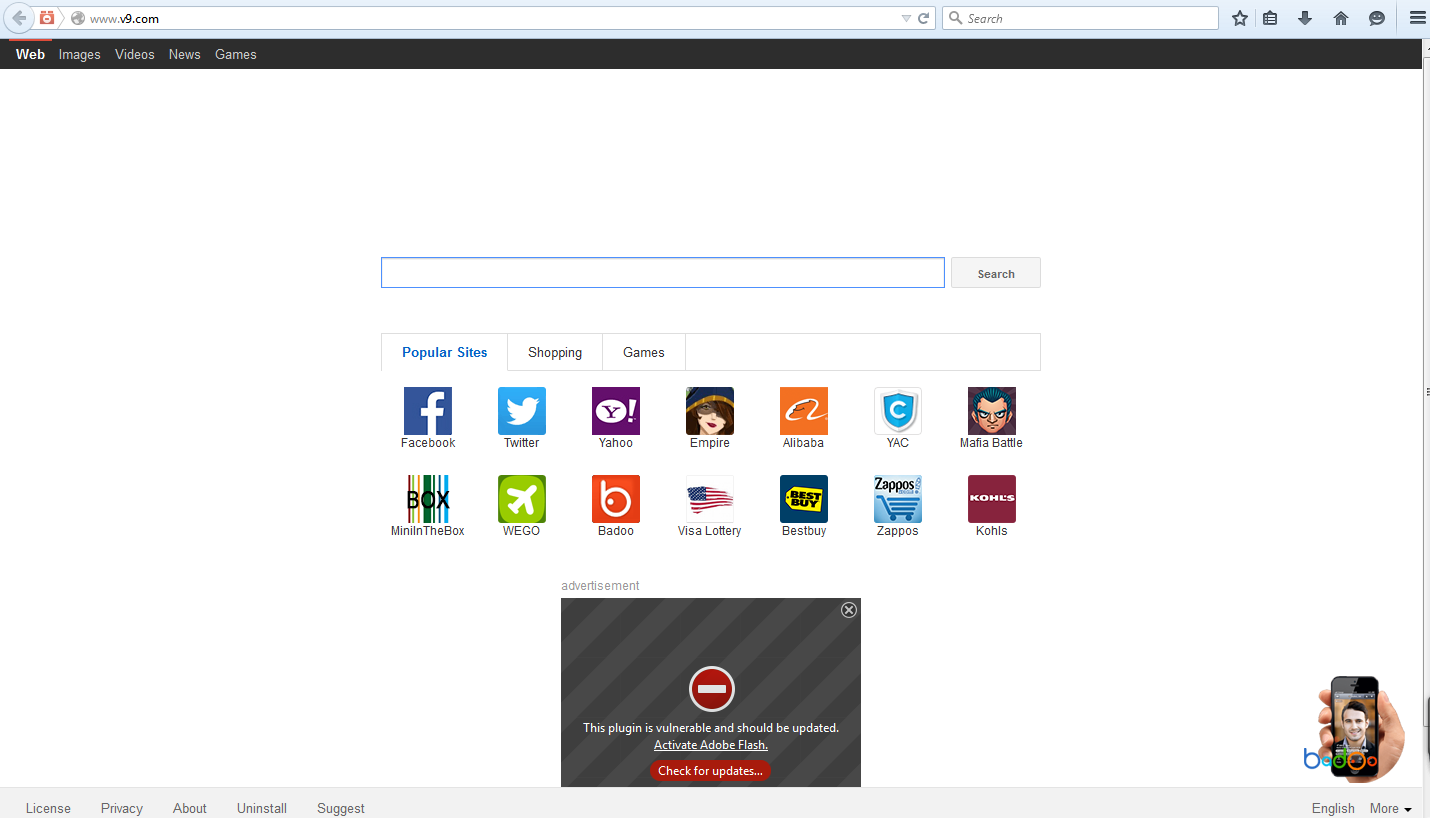Visit the WEGO airplane icon
Screen dimensions: 1430x818
click(522, 499)
